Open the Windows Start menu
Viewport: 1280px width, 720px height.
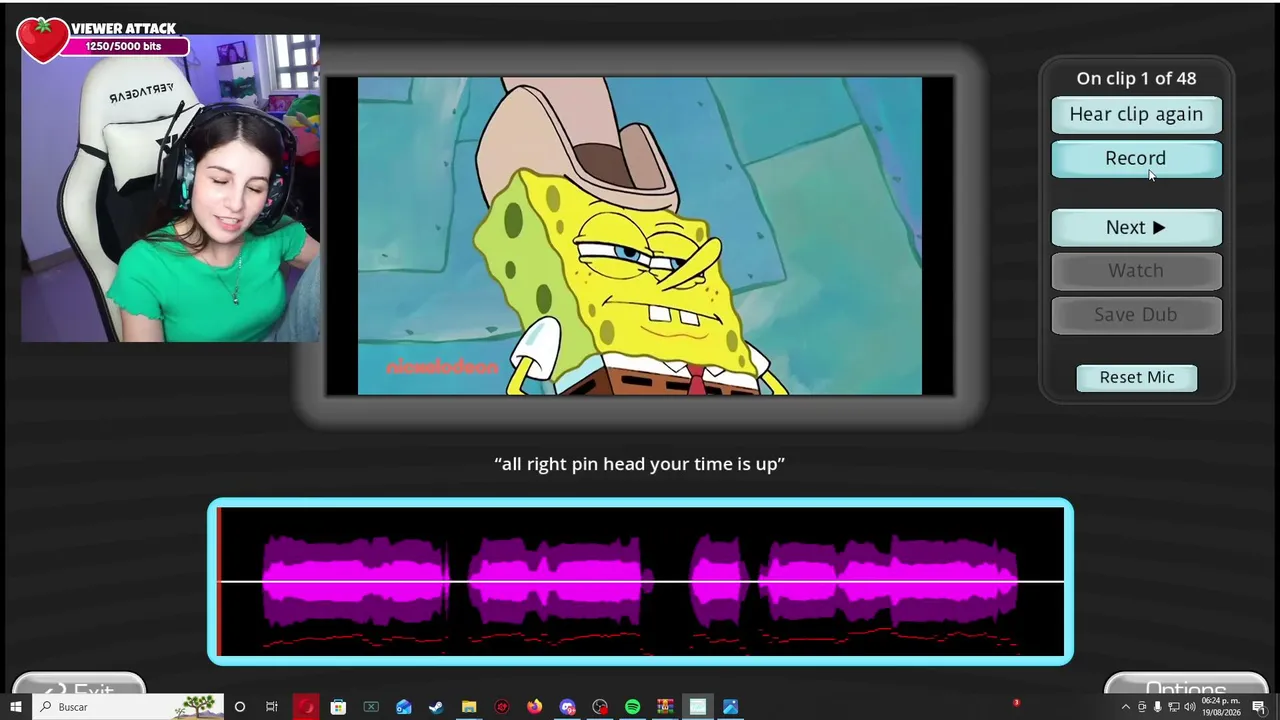(x=16, y=707)
